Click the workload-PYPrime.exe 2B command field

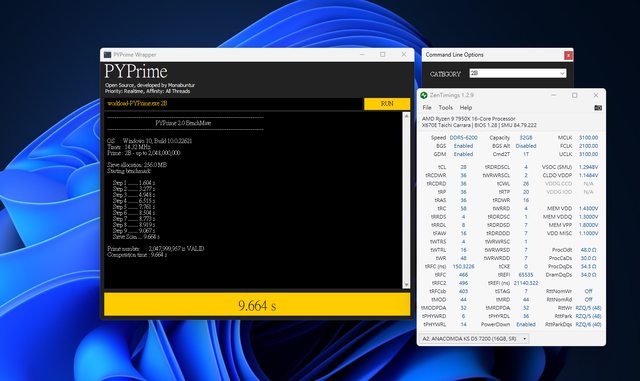[x=233, y=104]
